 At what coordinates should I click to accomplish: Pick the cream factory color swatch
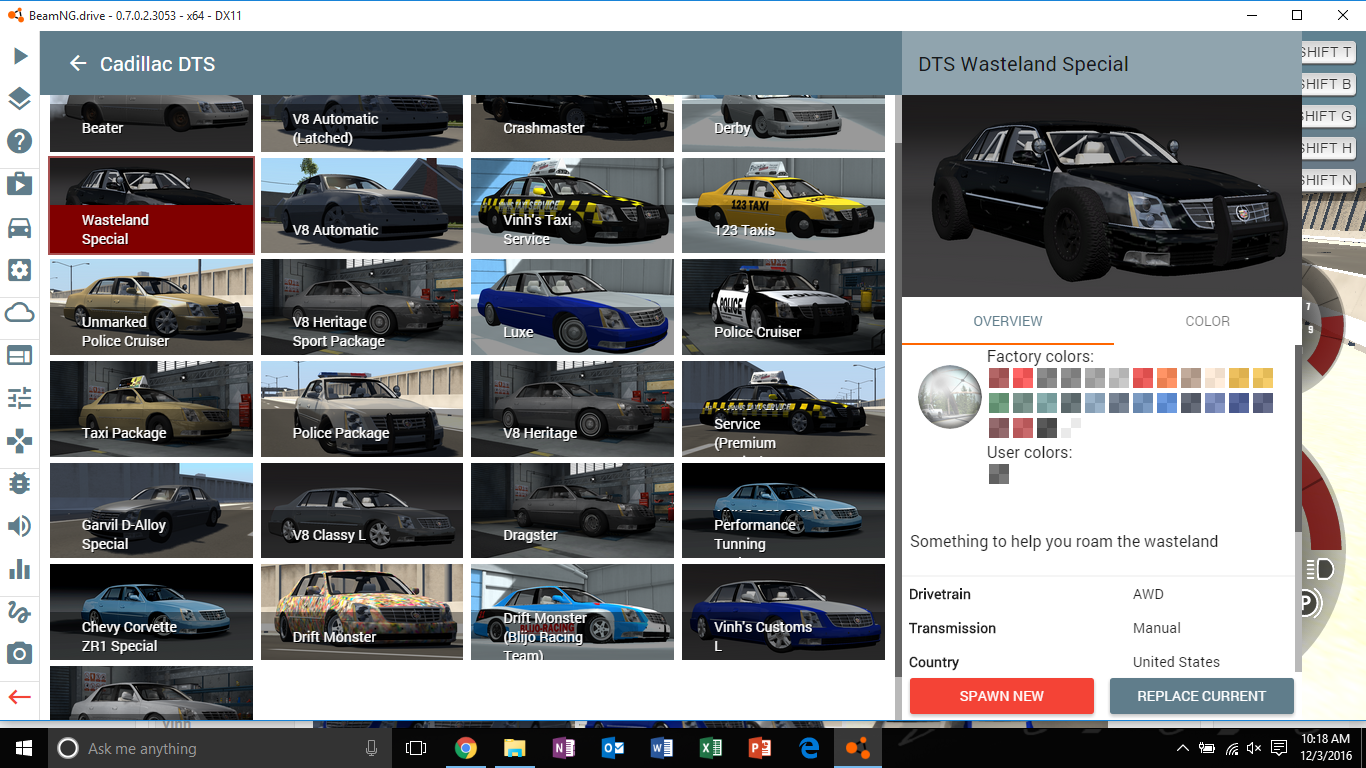(x=1215, y=378)
